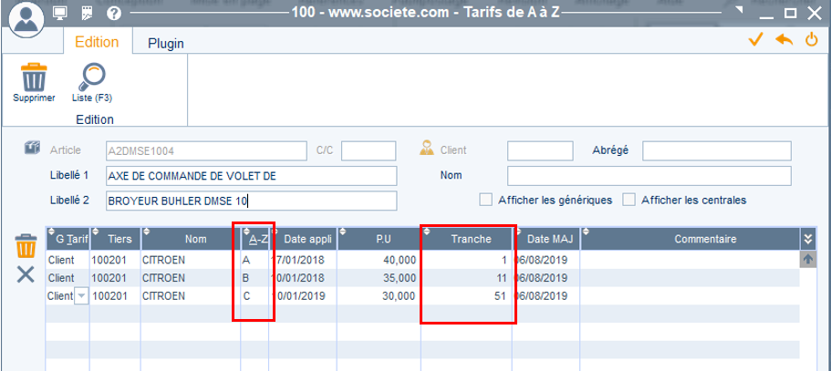Sort by G Tarif column header
The image size is (831, 371).
(x=67, y=239)
